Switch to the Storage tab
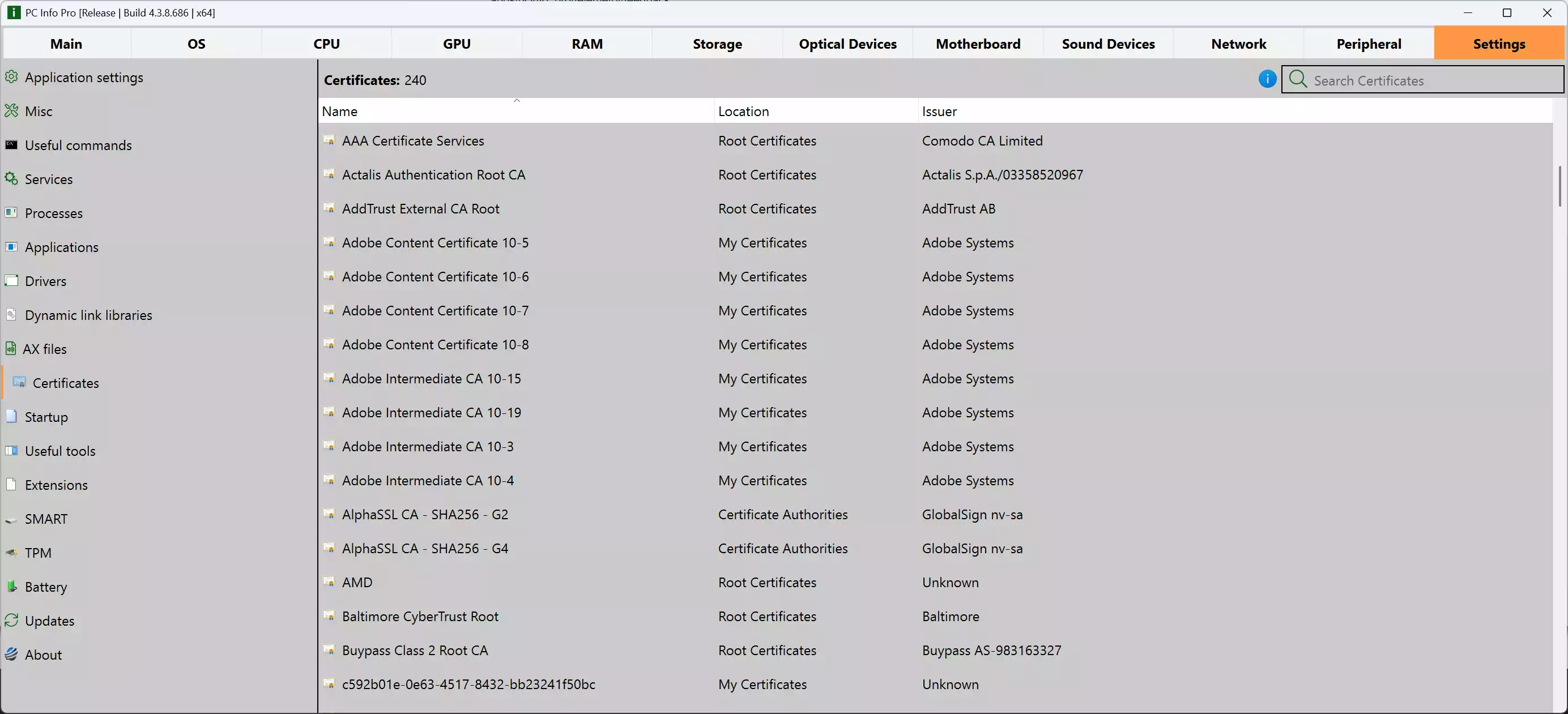Screen dimensions: 1568x714 point(718,43)
